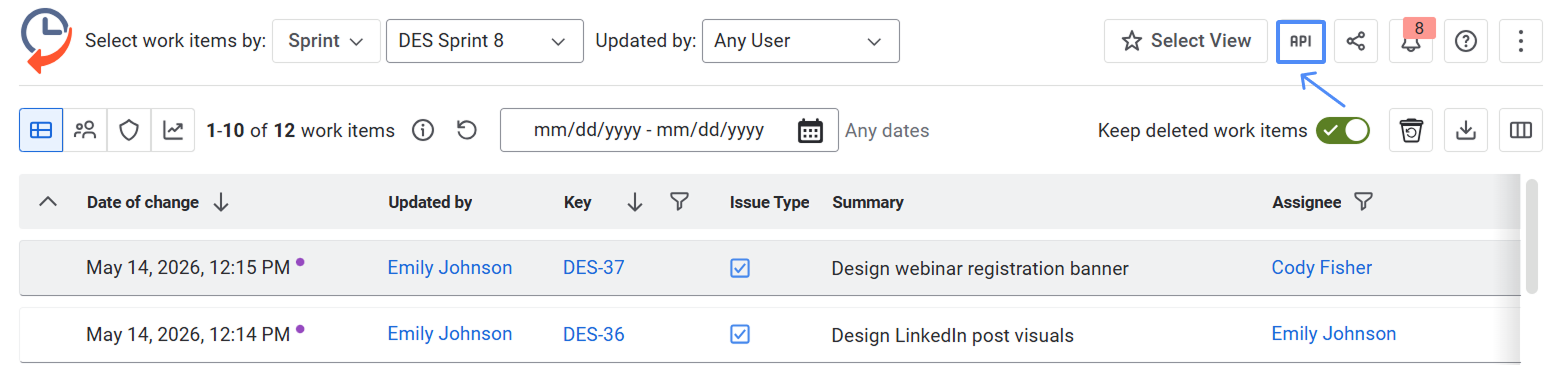Open Emily Johnson assignee in DES-36 row
Image resolution: width=1556 pixels, height=365 pixels.
coord(1334,334)
